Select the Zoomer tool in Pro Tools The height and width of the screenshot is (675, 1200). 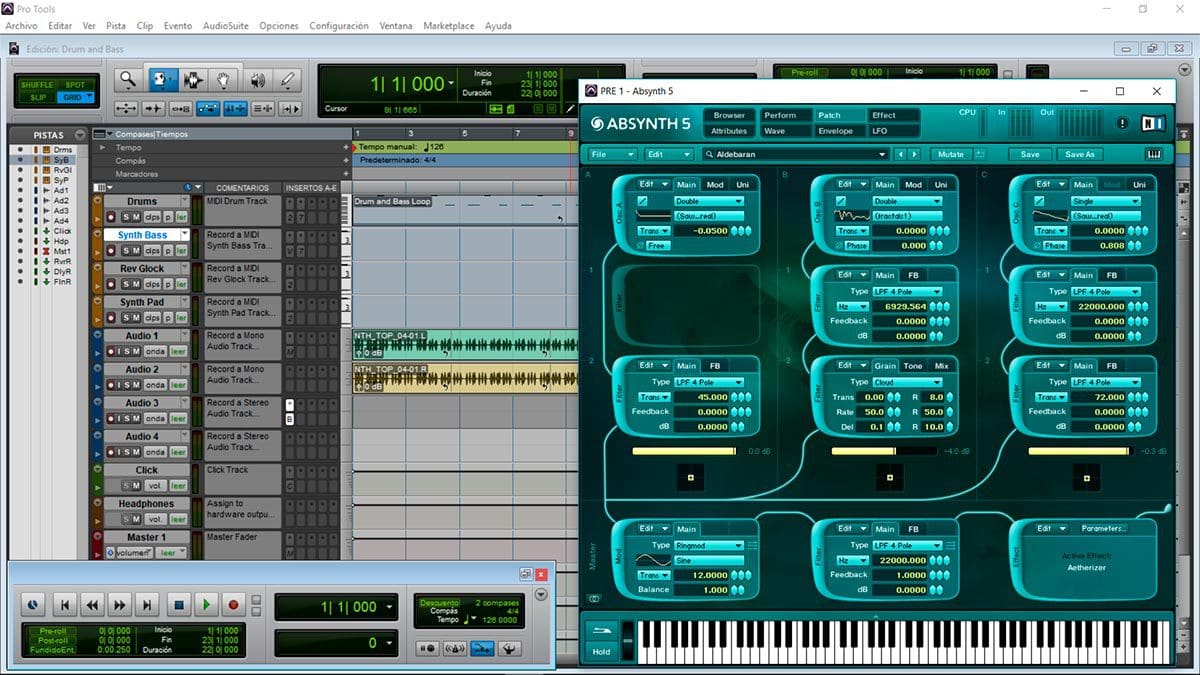tap(127, 81)
